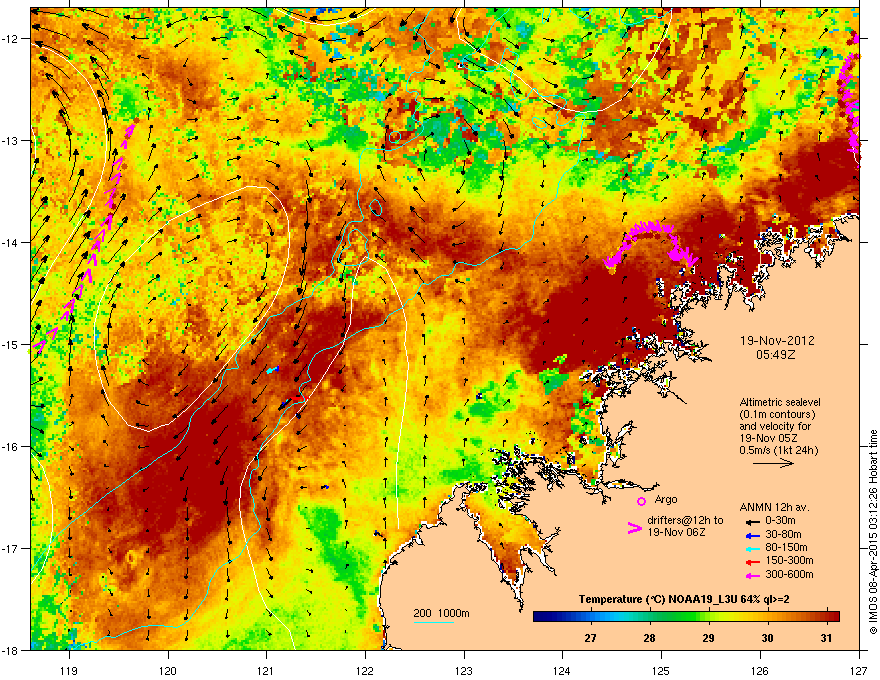Click the cyan ANMN current arrow near 121°E
Viewport: 880px width, 680px height.
click(272, 370)
